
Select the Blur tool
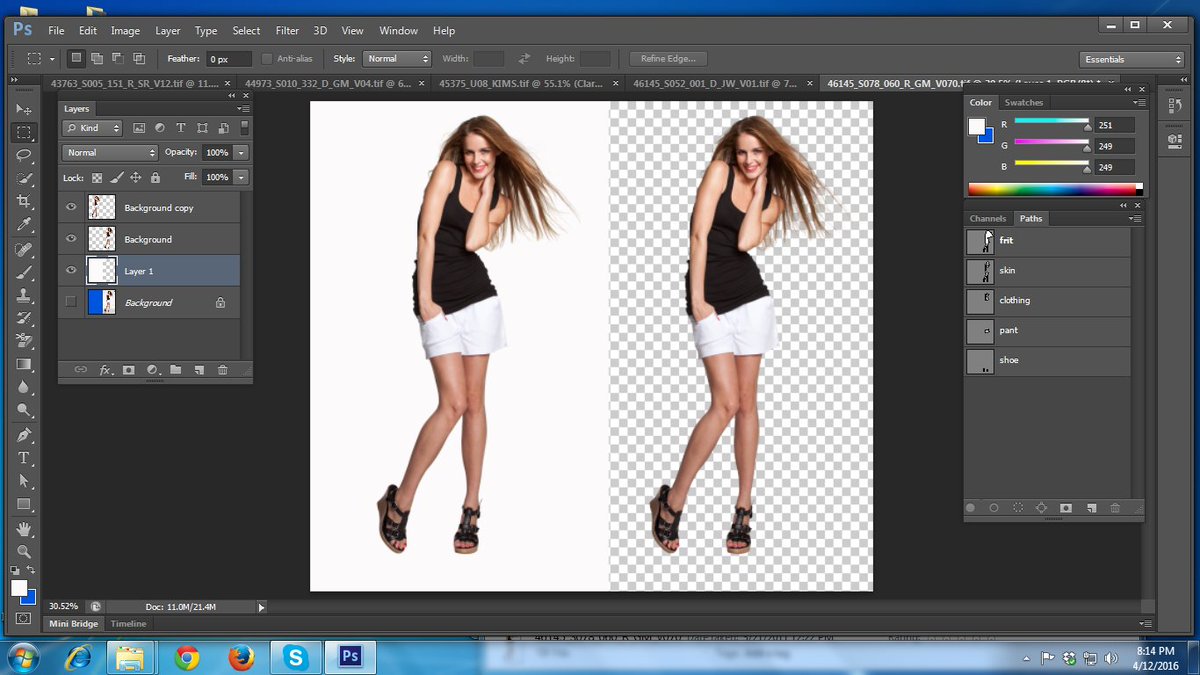[24, 387]
